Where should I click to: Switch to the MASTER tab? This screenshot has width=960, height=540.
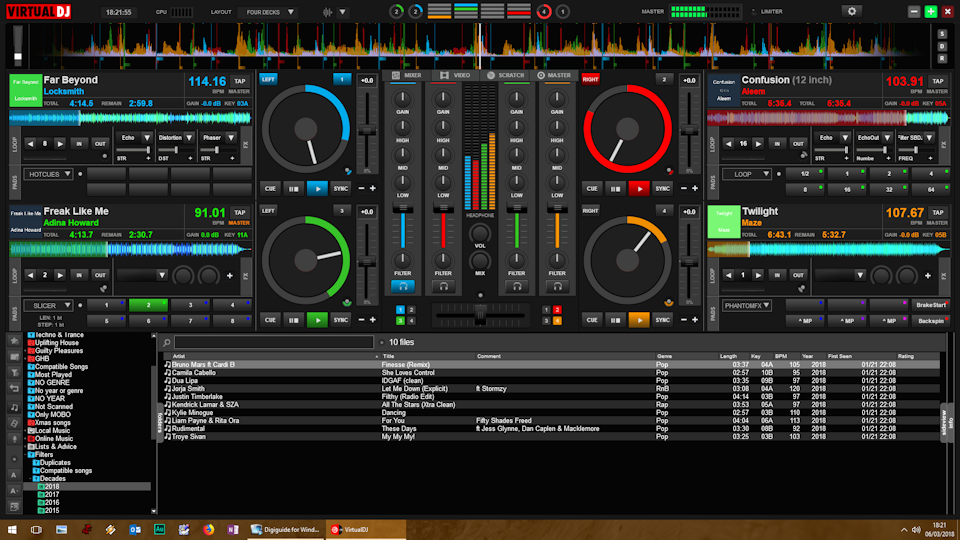point(554,75)
